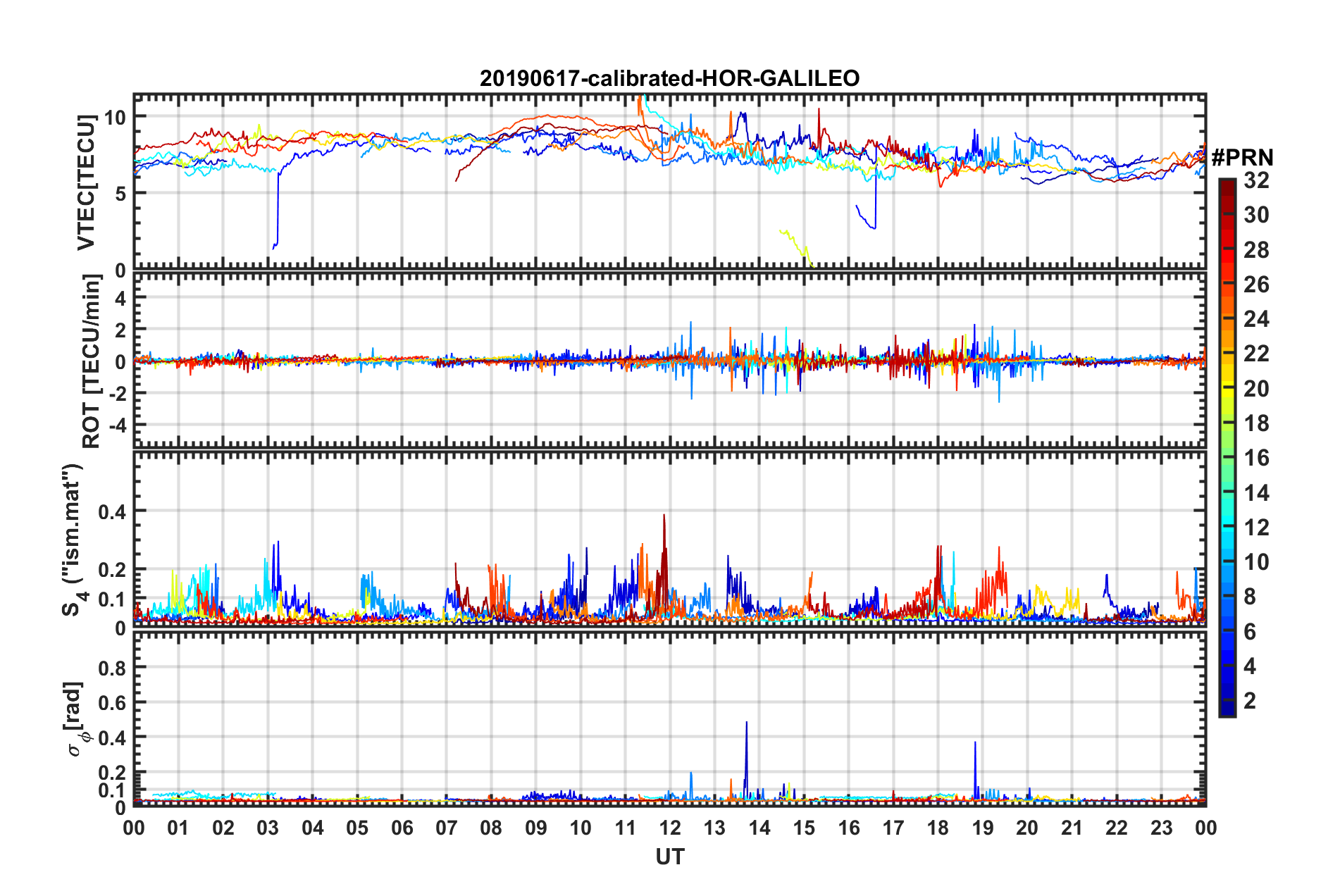Screen dimensions: 1340x896
Task: Click the PRN colorbar strip
Action: coord(1227,447)
